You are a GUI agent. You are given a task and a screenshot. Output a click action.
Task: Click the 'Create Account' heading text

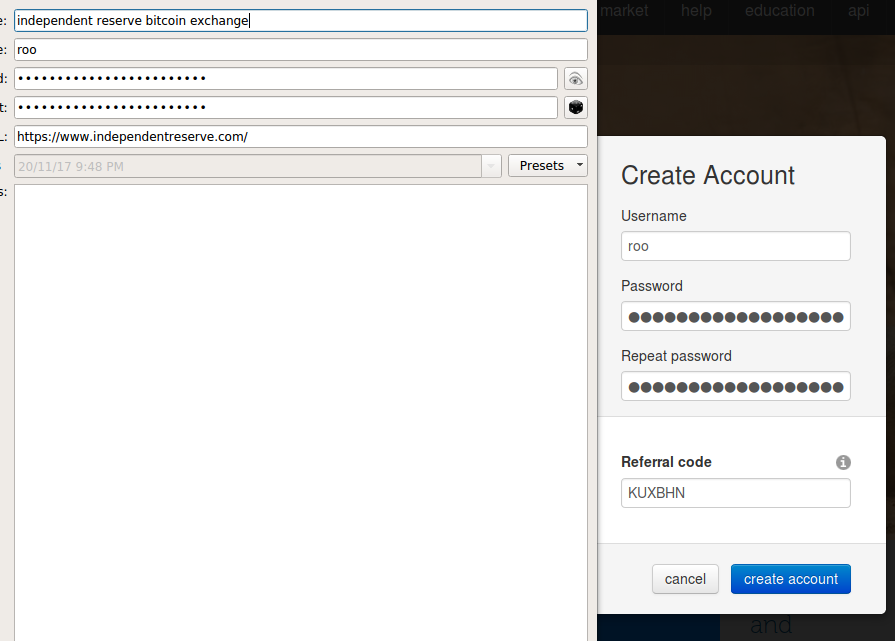708,175
